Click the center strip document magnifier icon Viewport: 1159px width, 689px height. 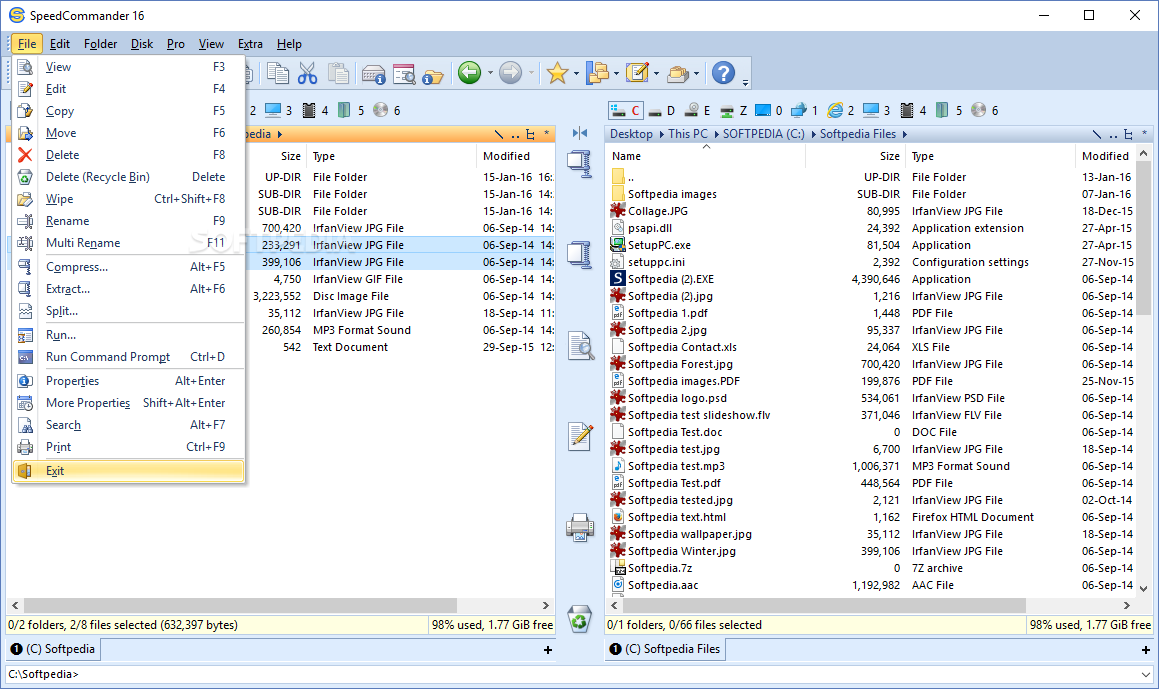580,346
